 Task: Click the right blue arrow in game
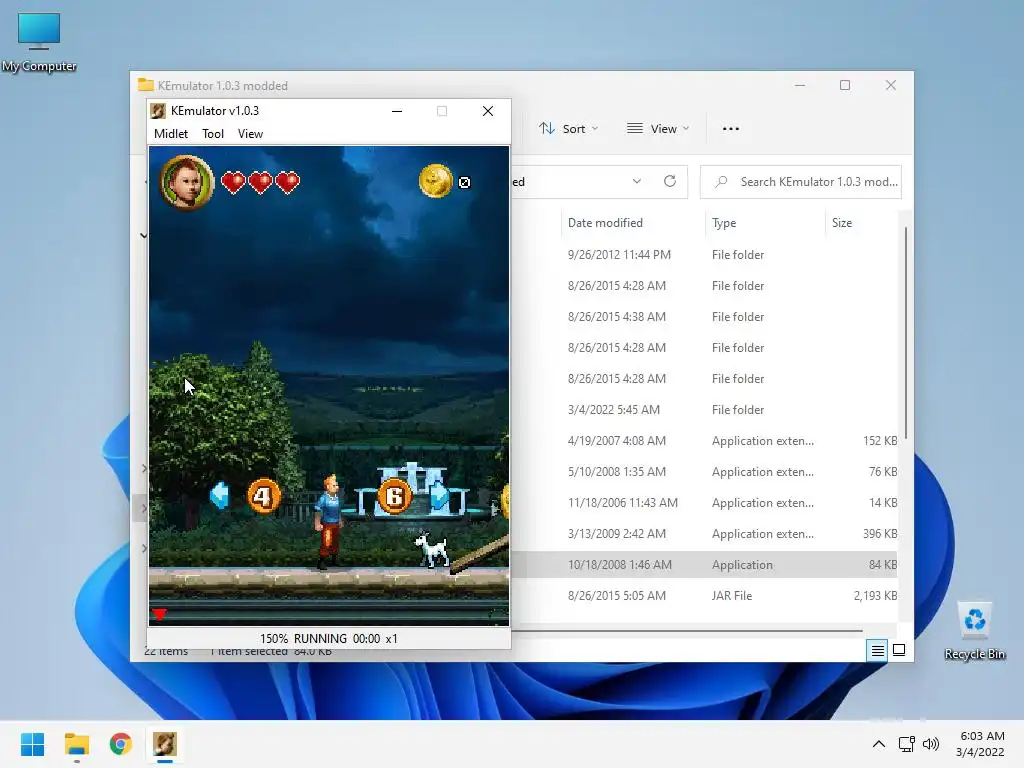pos(440,496)
